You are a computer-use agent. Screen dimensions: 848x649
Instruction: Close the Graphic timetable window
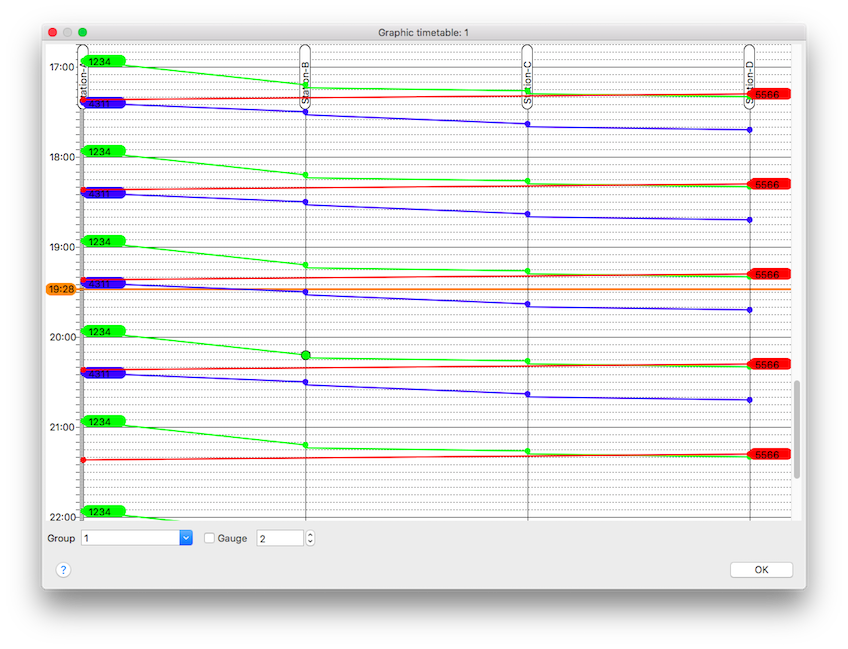coord(53,32)
